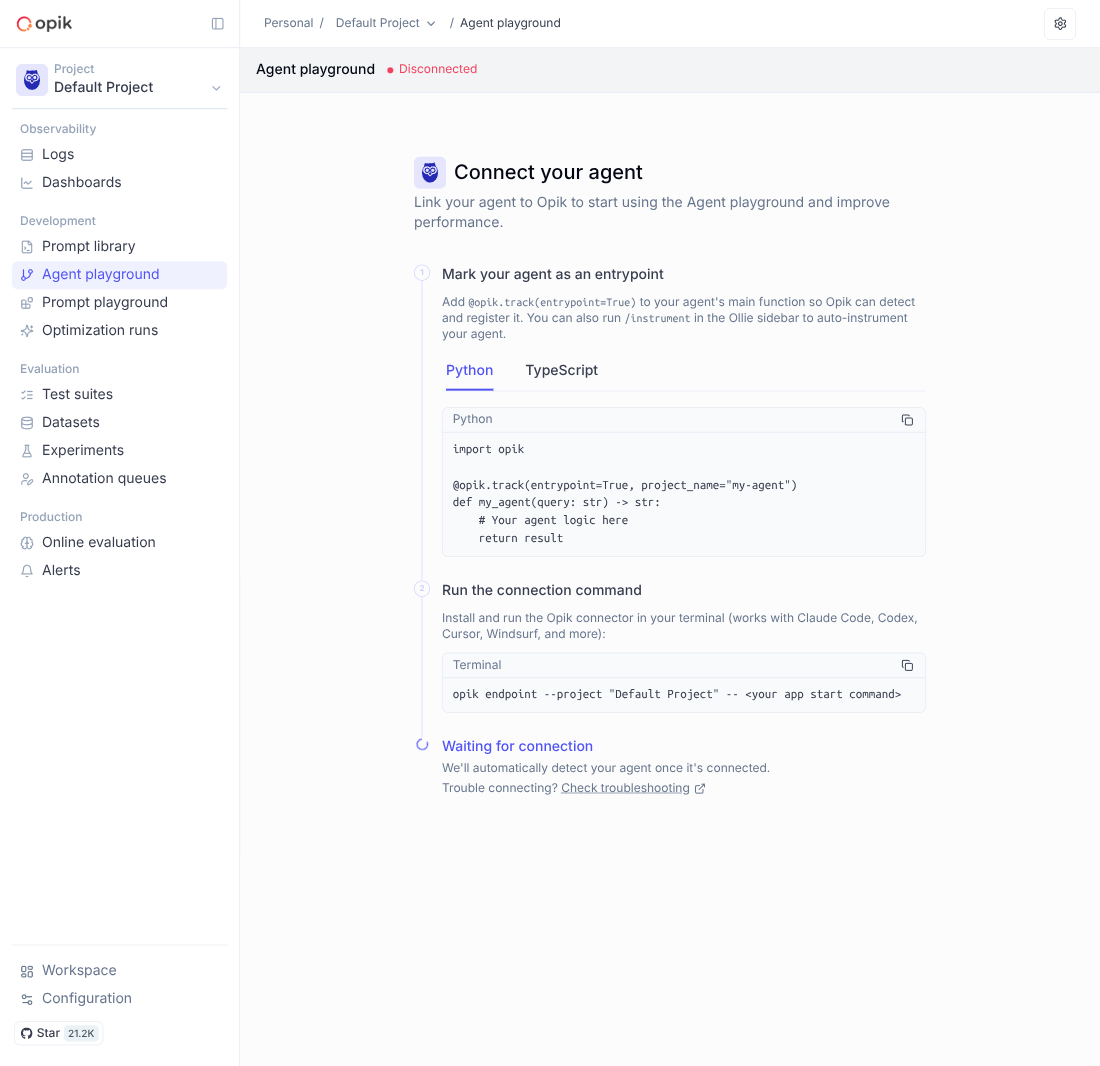The height and width of the screenshot is (1066, 1100).
Task: Click the Workspace grid icon
Action: 27,971
